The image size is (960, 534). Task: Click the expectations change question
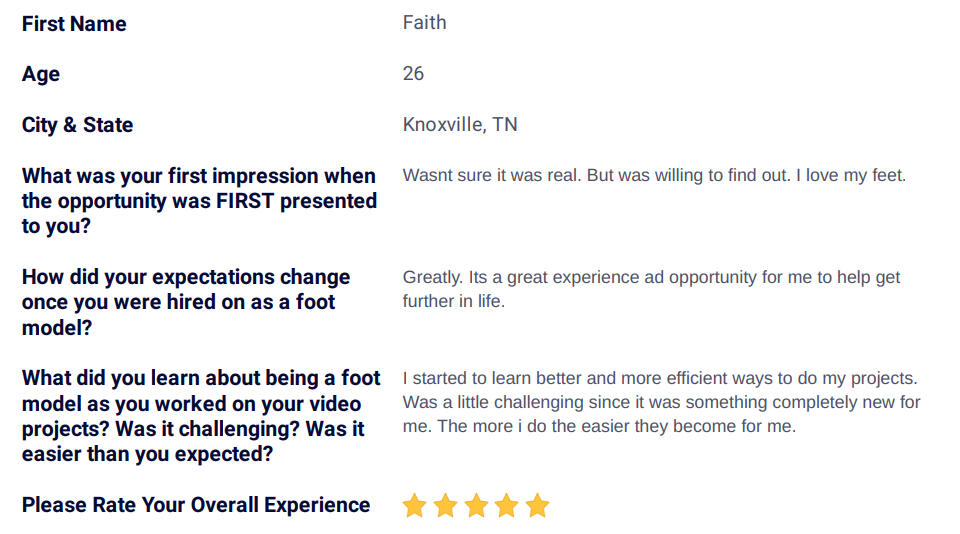click(x=186, y=302)
